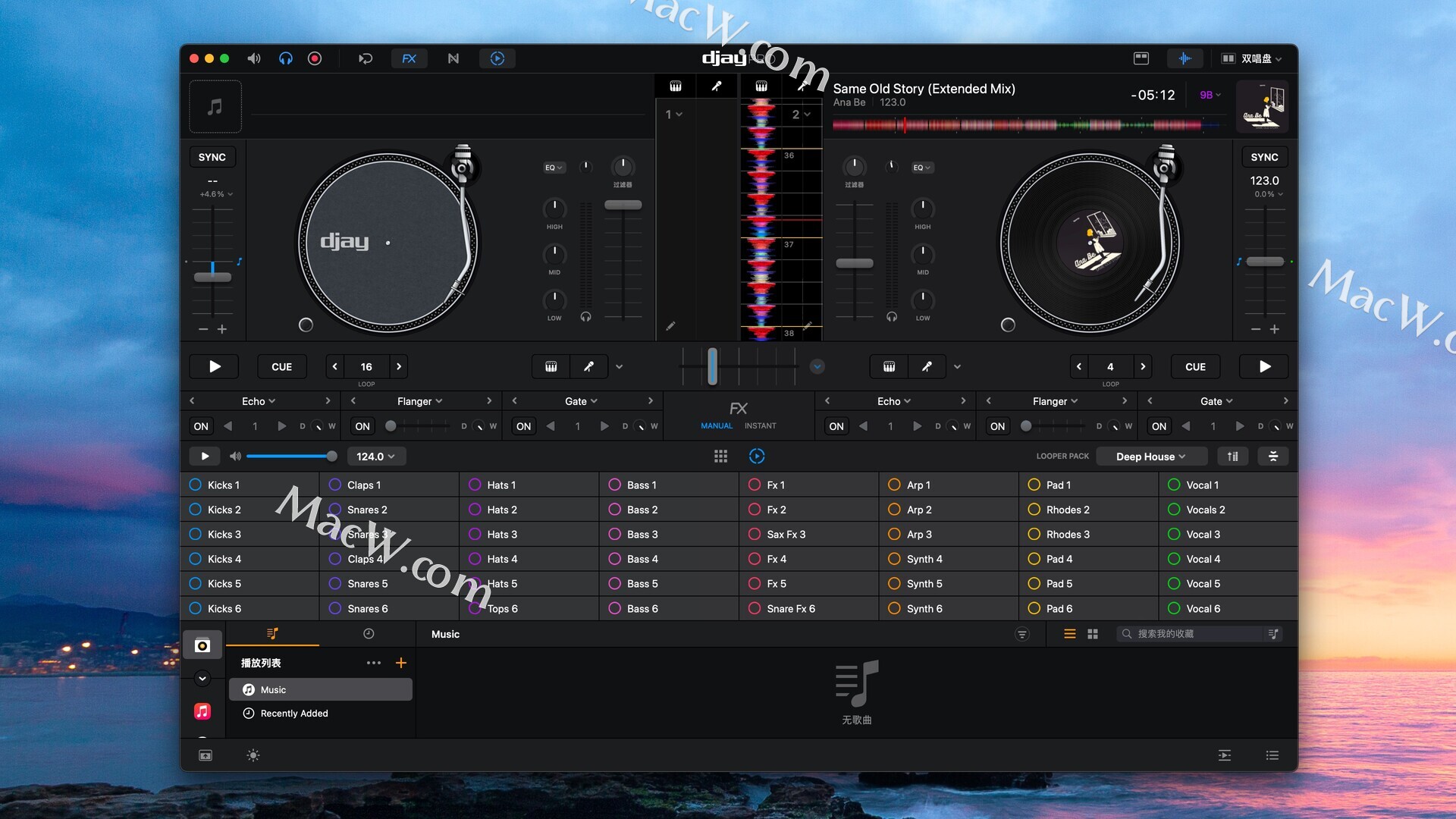Click the crossfader slider handle
This screenshot has width=1456, height=819.
click(712, 366)
